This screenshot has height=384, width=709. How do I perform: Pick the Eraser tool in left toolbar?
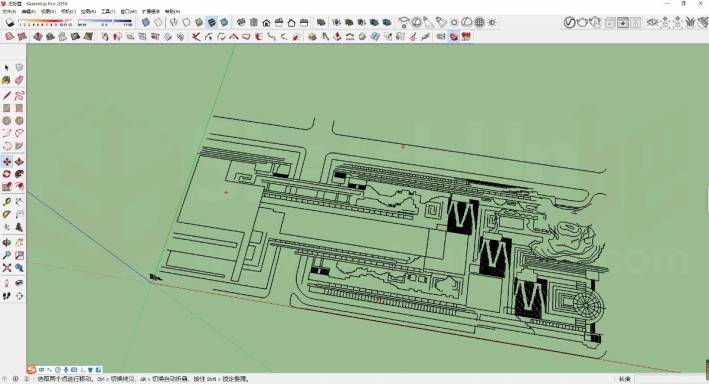[19, 81]
